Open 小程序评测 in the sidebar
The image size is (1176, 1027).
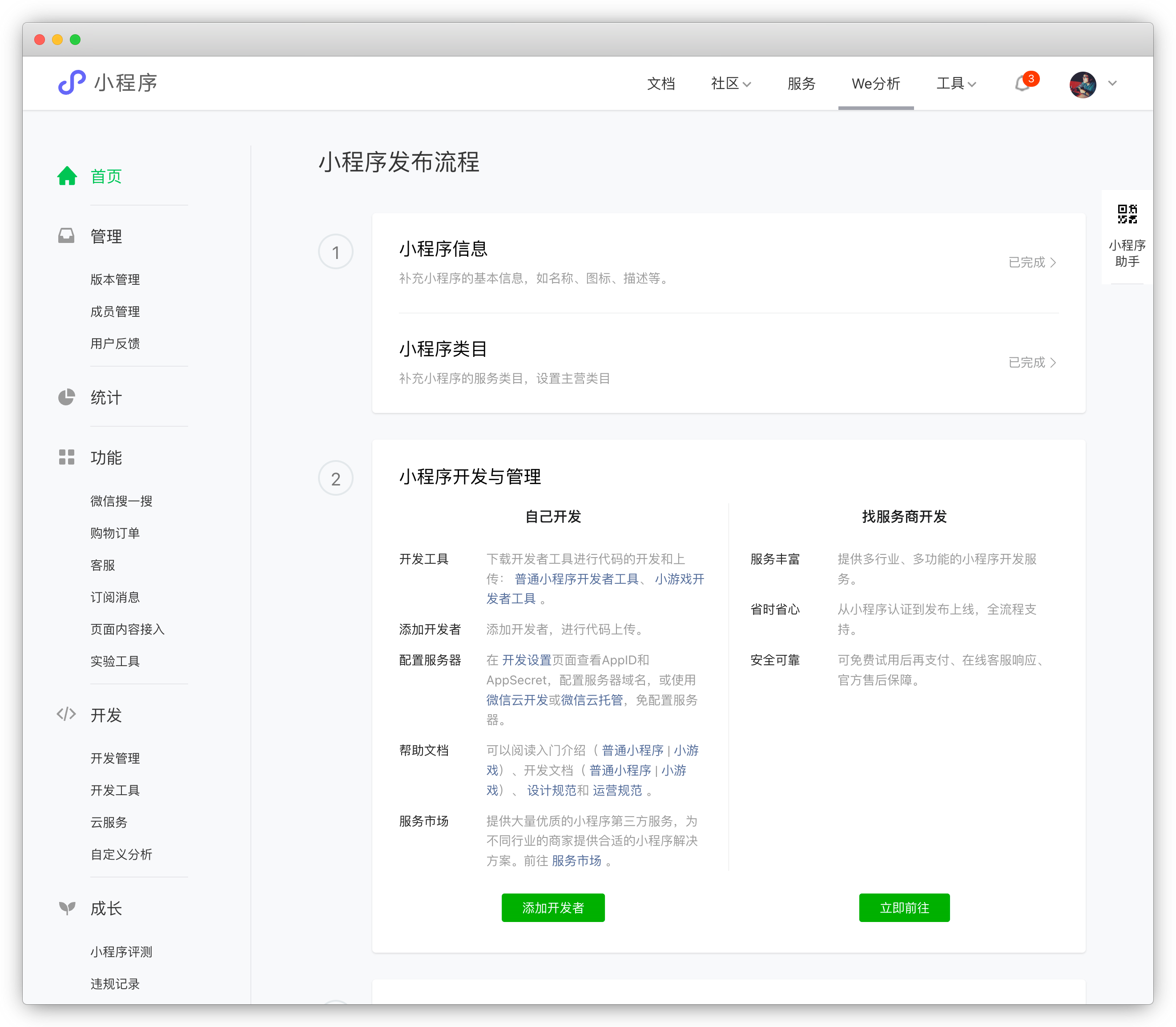(121, 952)
